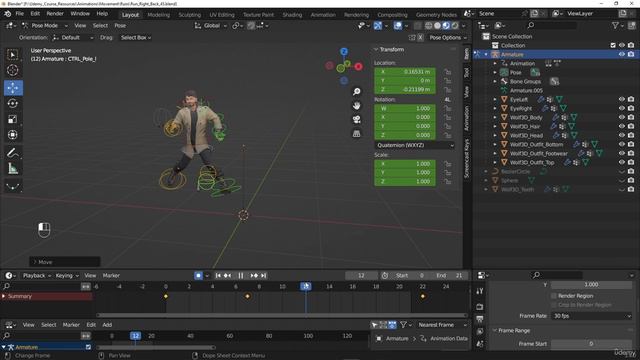Click the Blender logo menu icon
This screenshot has height=360, width=640.
click(8, 14)
